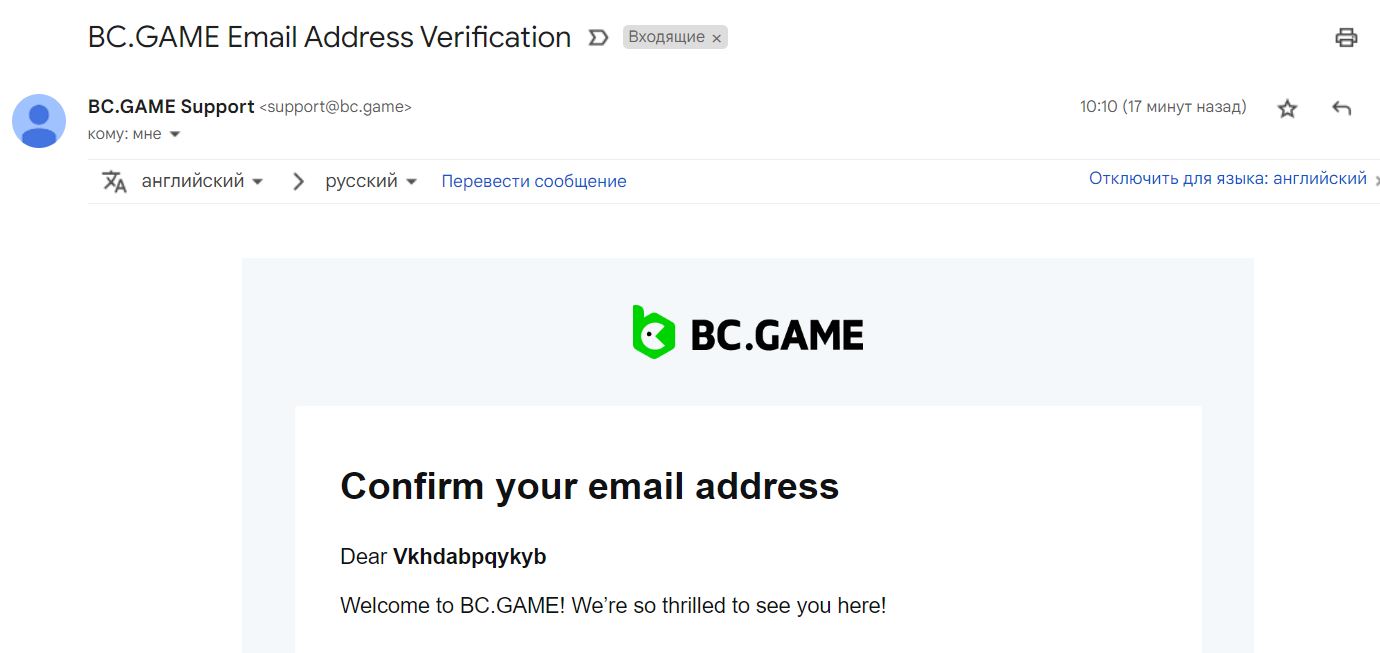
Task: Click the sender name BC.GAME Support
Action: [171, 107]
